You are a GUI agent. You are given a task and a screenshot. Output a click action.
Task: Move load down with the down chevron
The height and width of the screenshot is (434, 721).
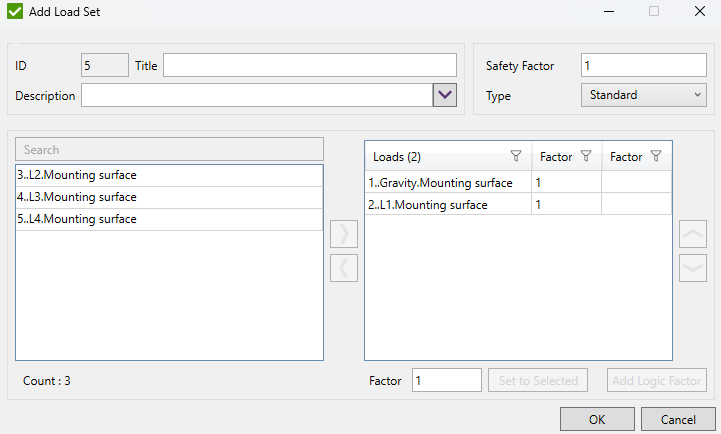point(692,268)
